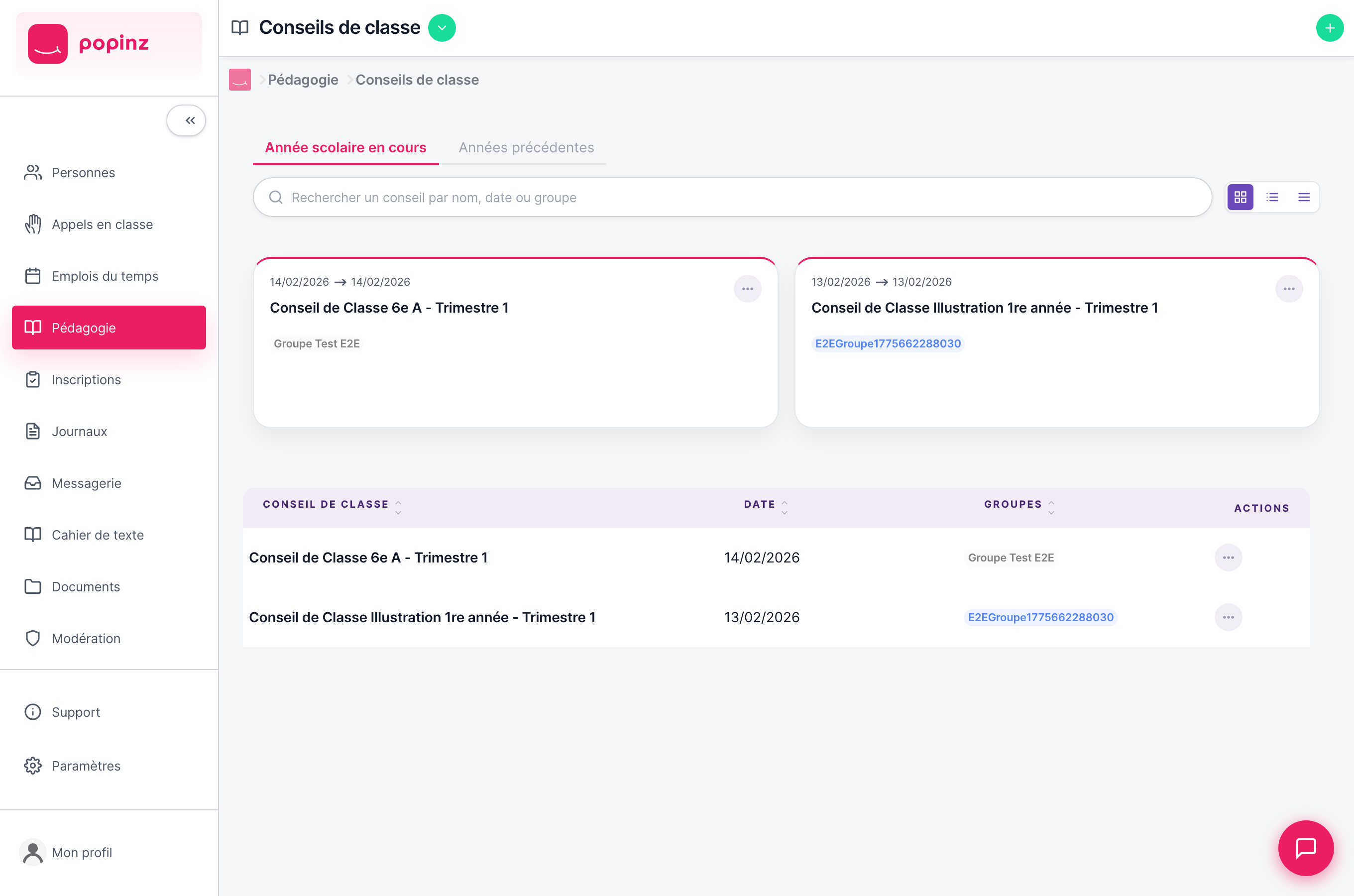Open Journaux file icon entry
1354x896 pixels.
32,432
